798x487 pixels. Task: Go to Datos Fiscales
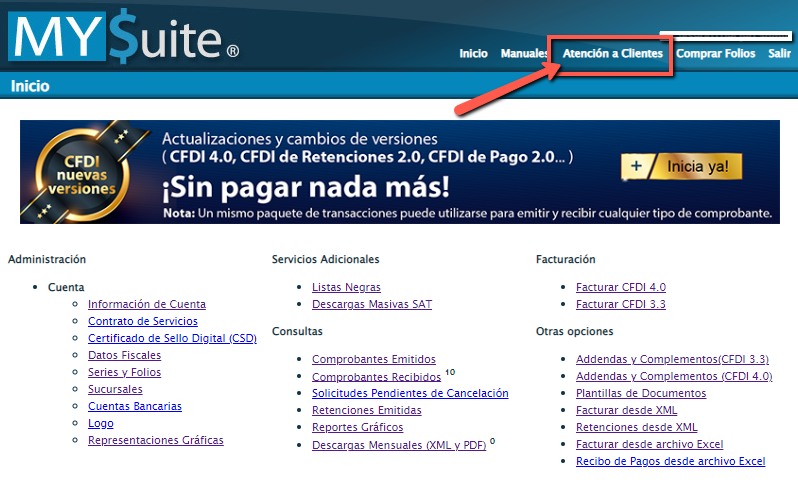coord(124,355)
